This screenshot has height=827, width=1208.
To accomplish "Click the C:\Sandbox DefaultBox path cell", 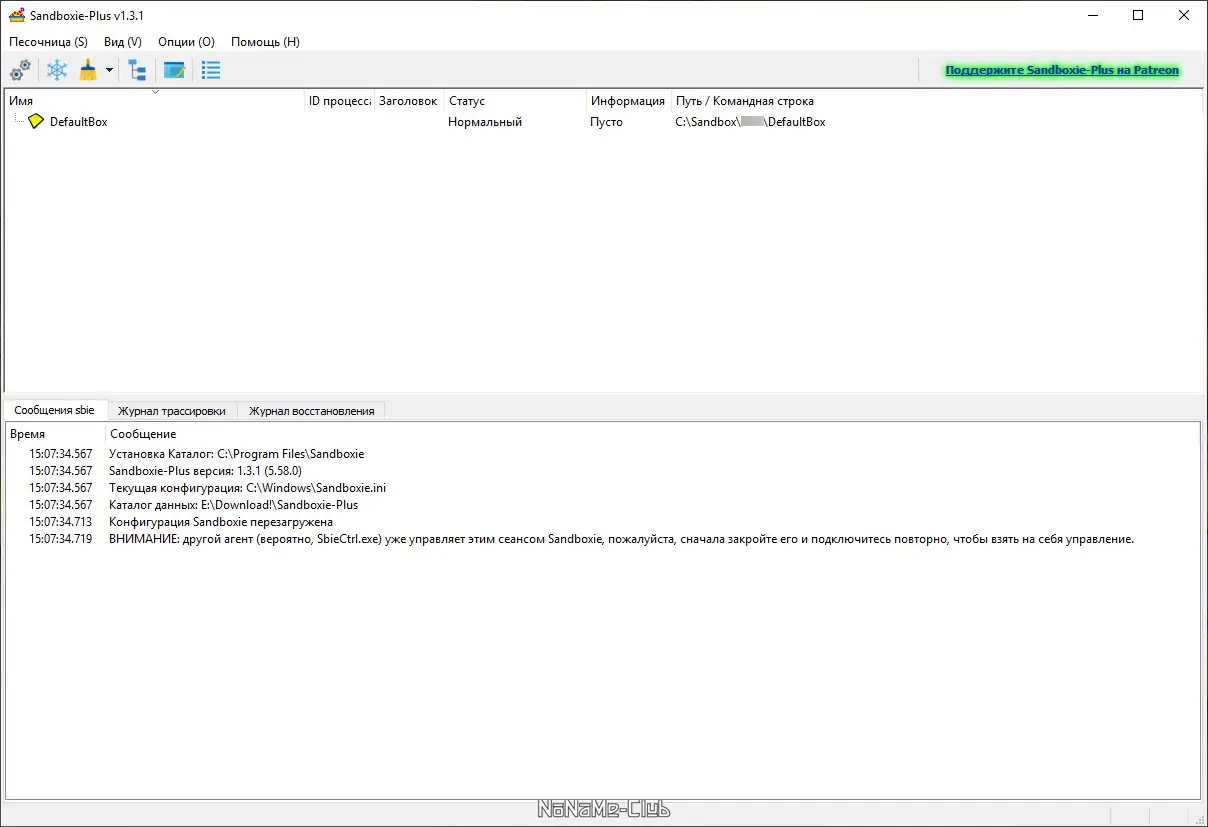I will tap(750, 122).
